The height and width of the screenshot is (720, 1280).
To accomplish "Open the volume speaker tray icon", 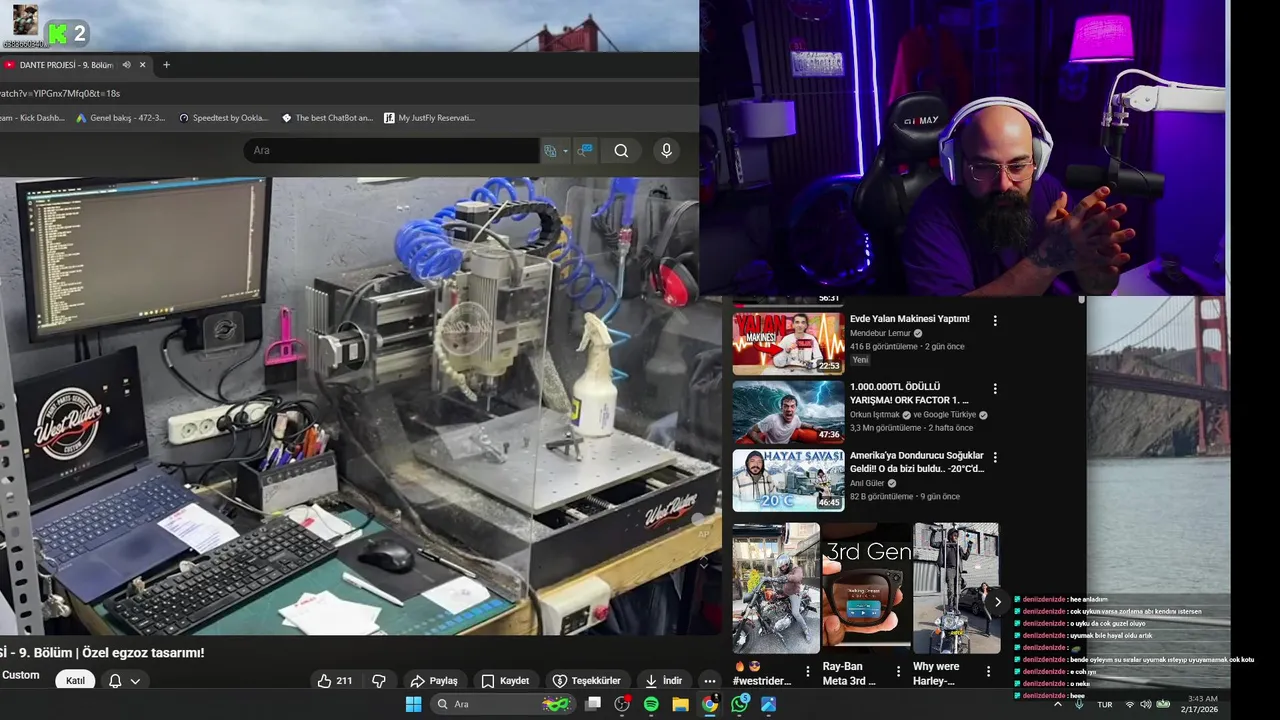I will (1146, 704).
